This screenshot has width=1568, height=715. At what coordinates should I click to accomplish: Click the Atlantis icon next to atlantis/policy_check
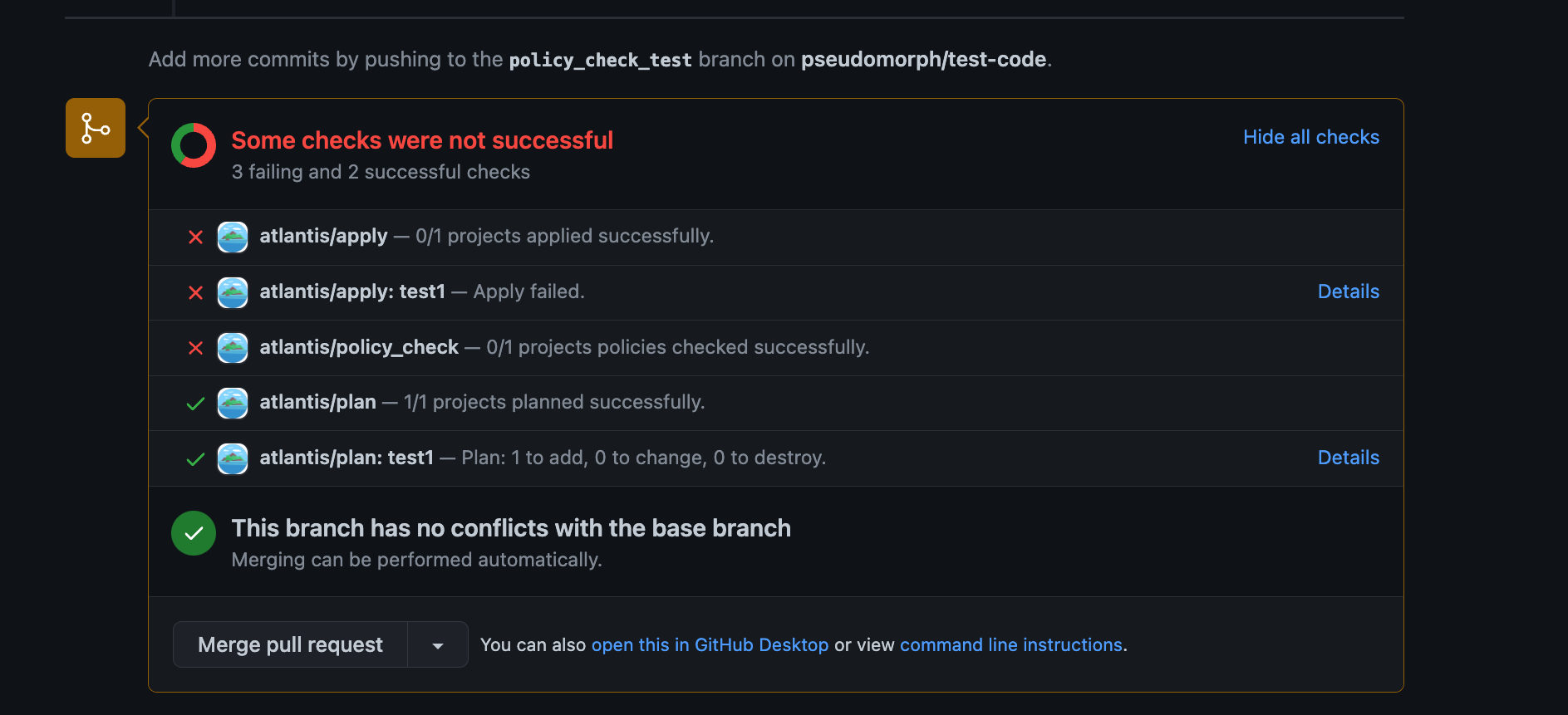pos(233,348)
